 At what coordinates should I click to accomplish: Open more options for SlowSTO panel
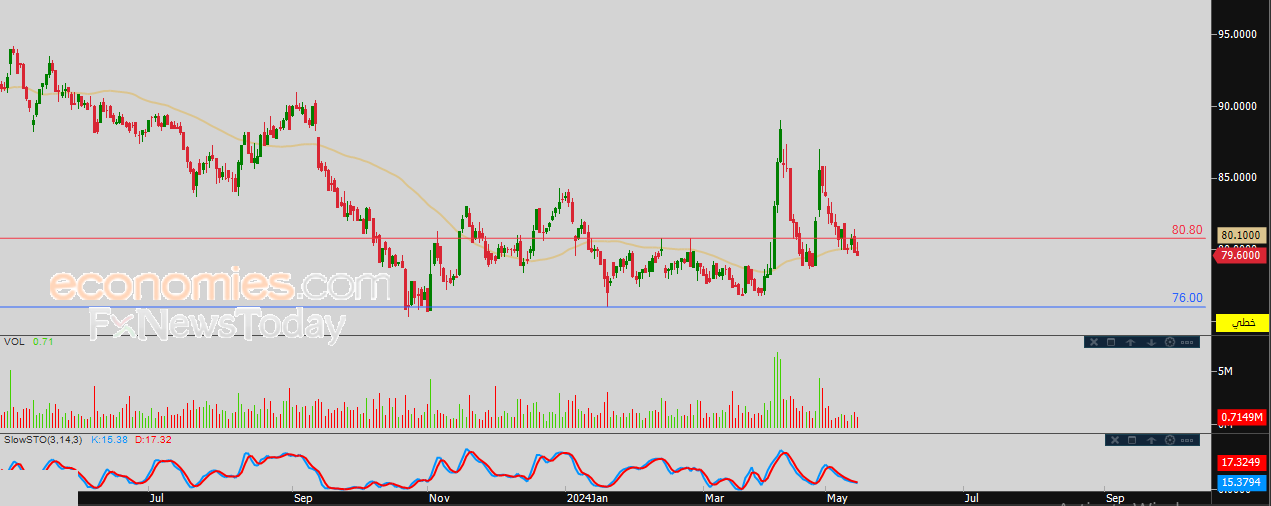[x=1187, y=440]
